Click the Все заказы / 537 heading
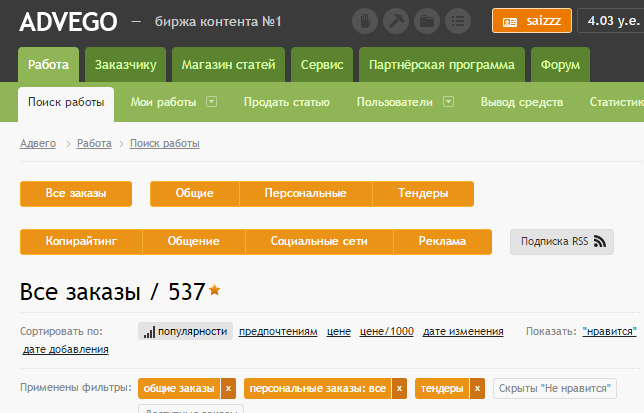644x413 pixels. pos(112,292)
